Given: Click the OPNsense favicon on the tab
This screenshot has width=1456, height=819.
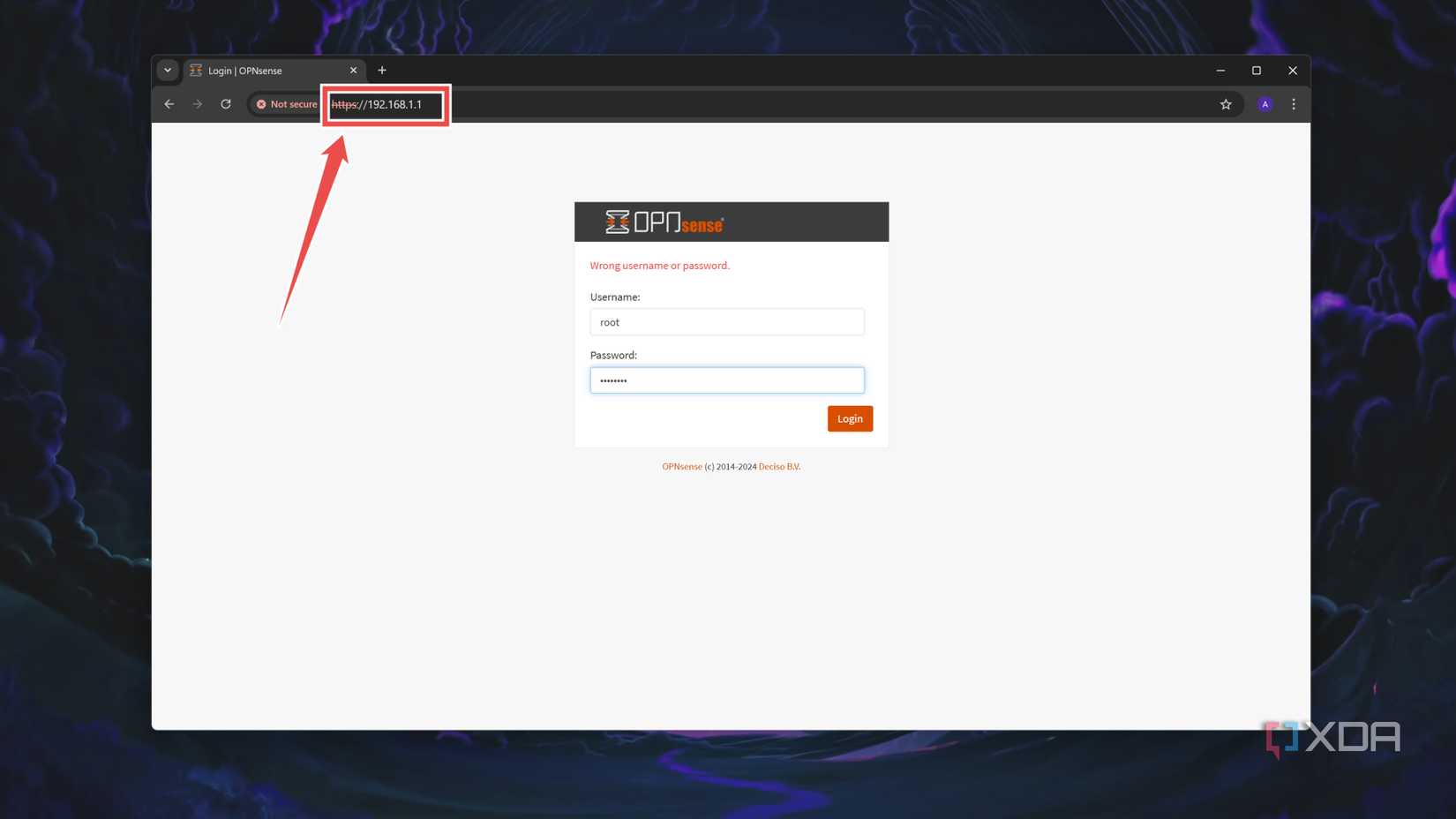Looking at the screenshot, I should coord(195,70).
